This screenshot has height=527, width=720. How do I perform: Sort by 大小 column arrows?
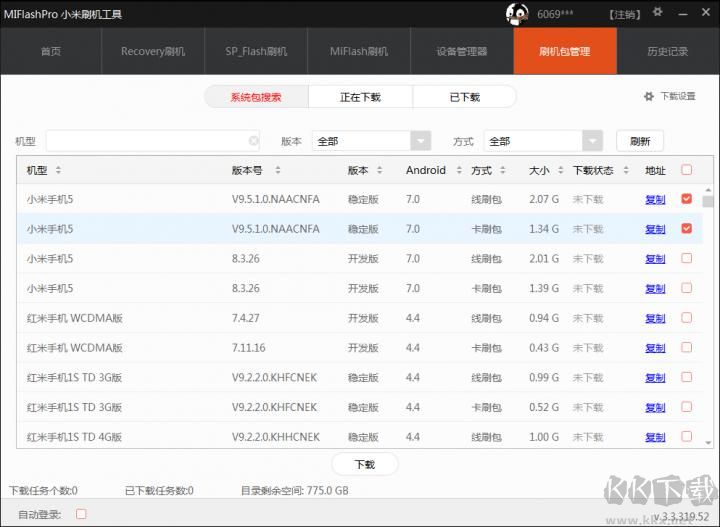click(561, 170)
